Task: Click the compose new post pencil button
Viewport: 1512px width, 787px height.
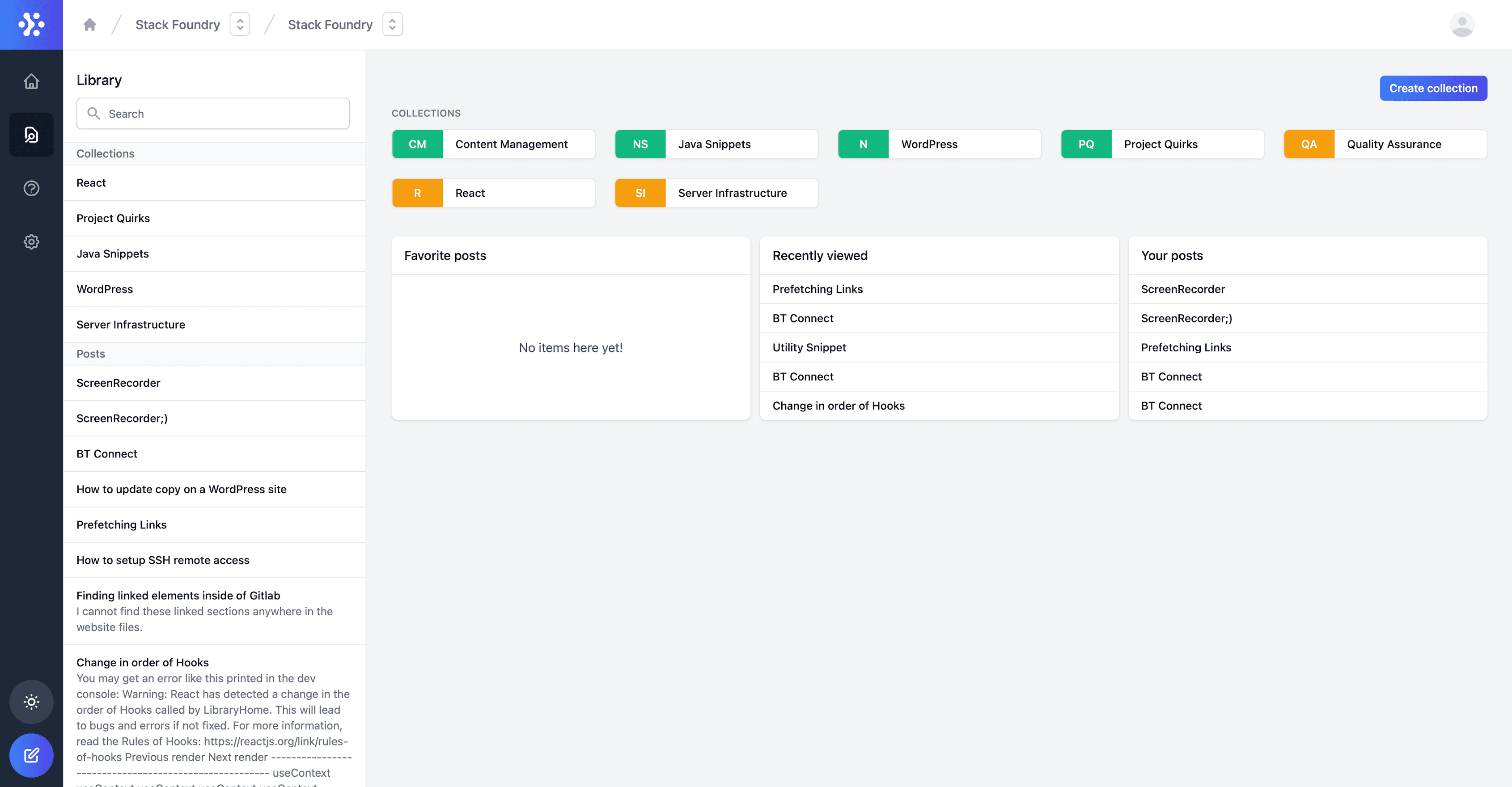Action: pyautogui.click(x=31, y=755)
